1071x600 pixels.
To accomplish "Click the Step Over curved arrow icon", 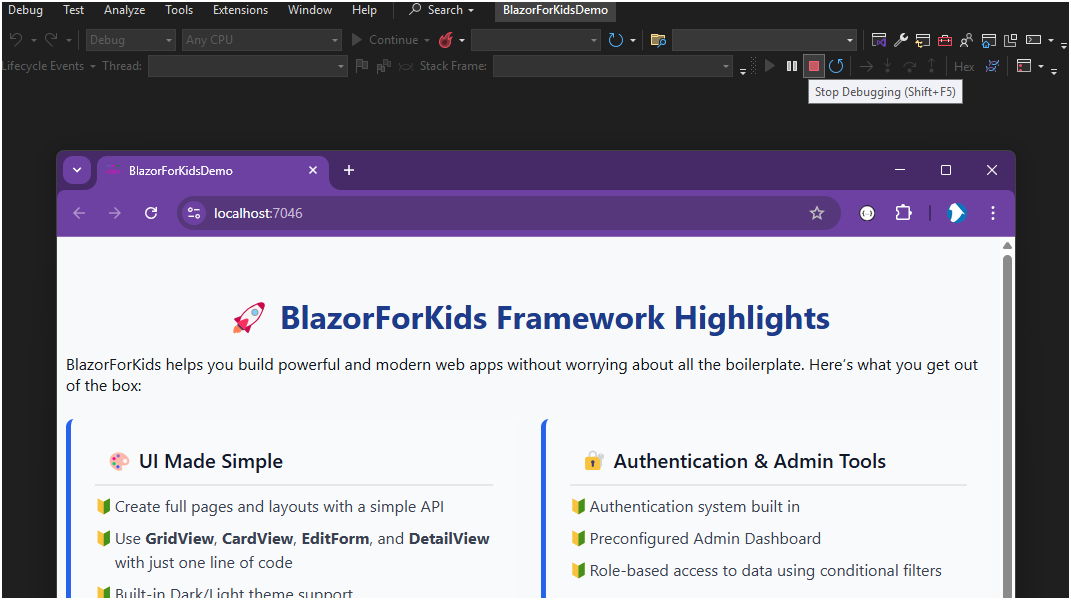I will tap(909, 66).
